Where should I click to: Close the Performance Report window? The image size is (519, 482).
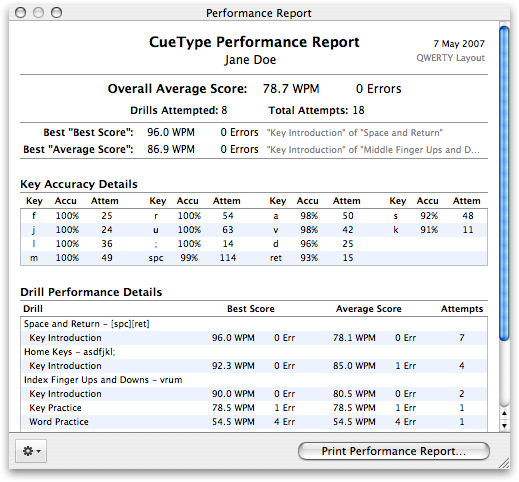(x=21, y=13)
